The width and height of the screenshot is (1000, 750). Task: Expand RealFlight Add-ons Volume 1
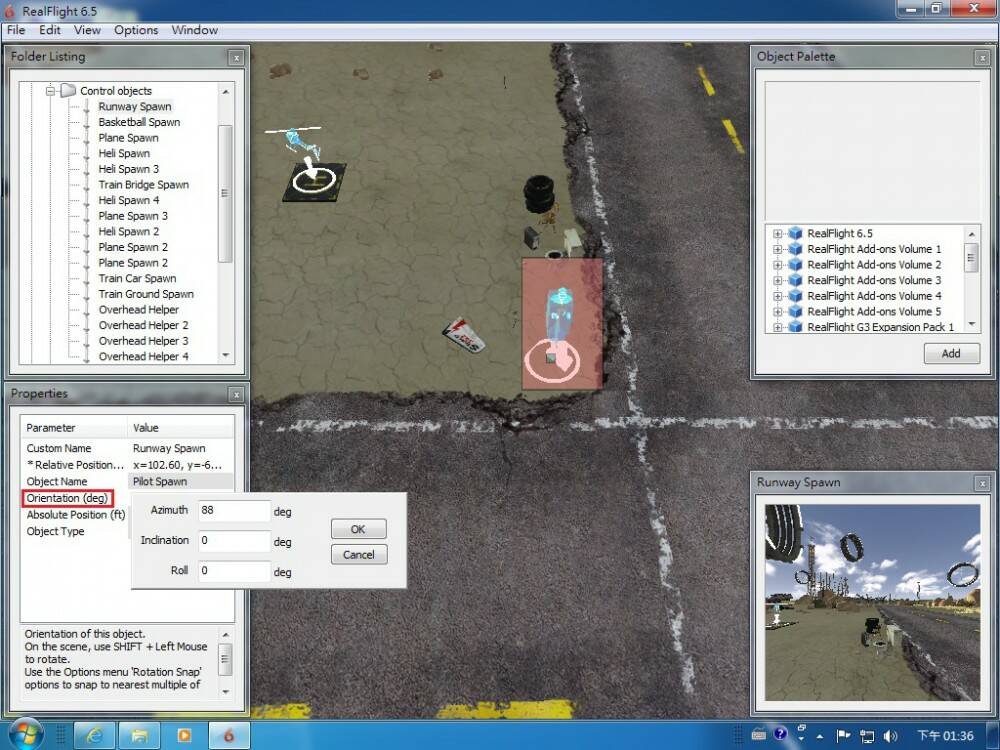point(777,249)
